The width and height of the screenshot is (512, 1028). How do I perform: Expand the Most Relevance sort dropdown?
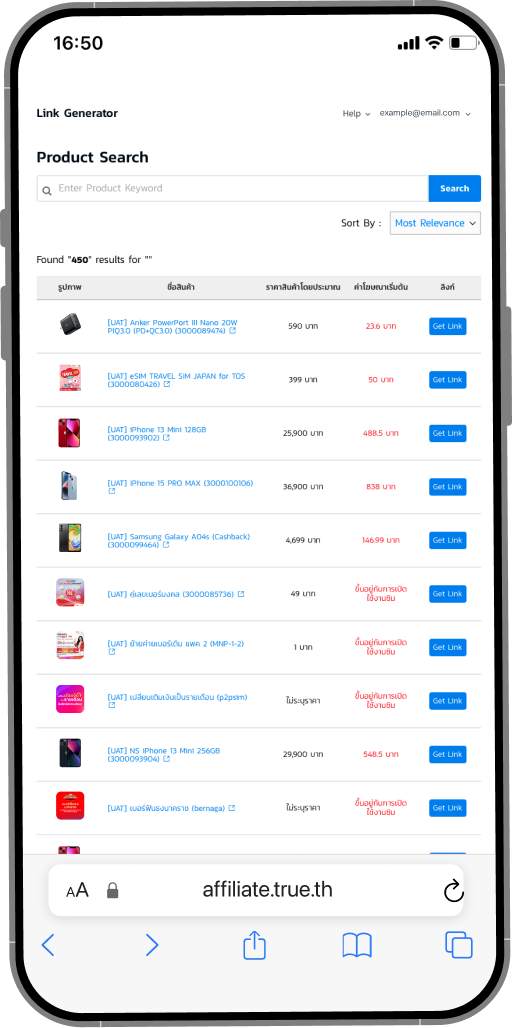(x=435, y=223)
